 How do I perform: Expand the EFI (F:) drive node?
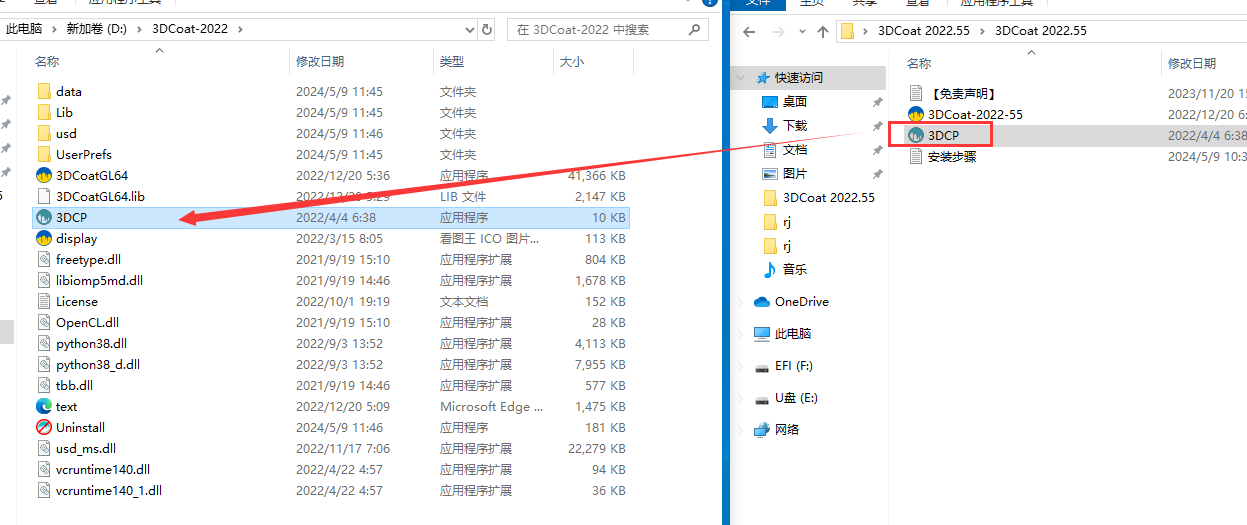(x=741, y=366)
